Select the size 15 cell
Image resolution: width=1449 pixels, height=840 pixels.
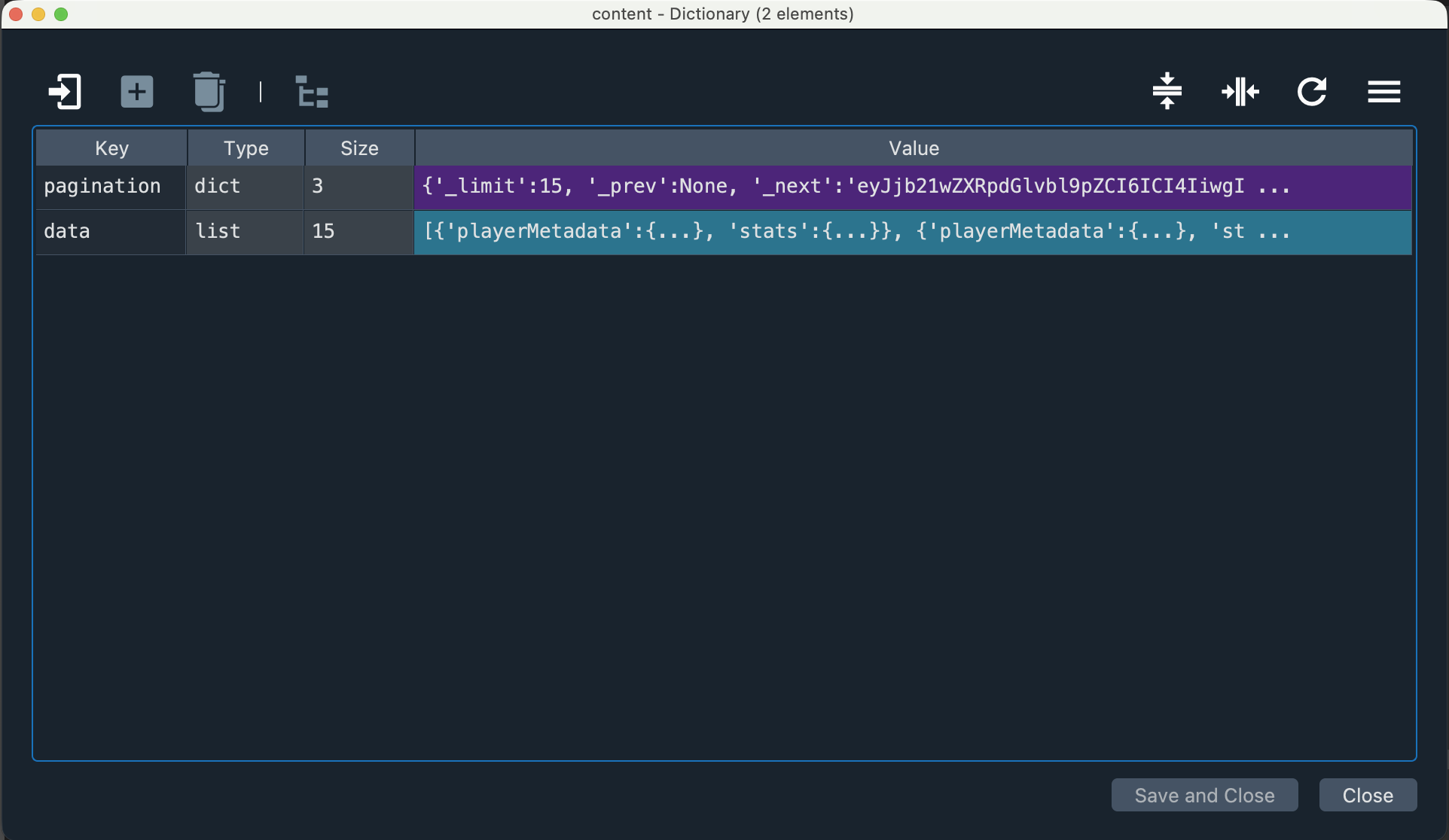point(359,232)
